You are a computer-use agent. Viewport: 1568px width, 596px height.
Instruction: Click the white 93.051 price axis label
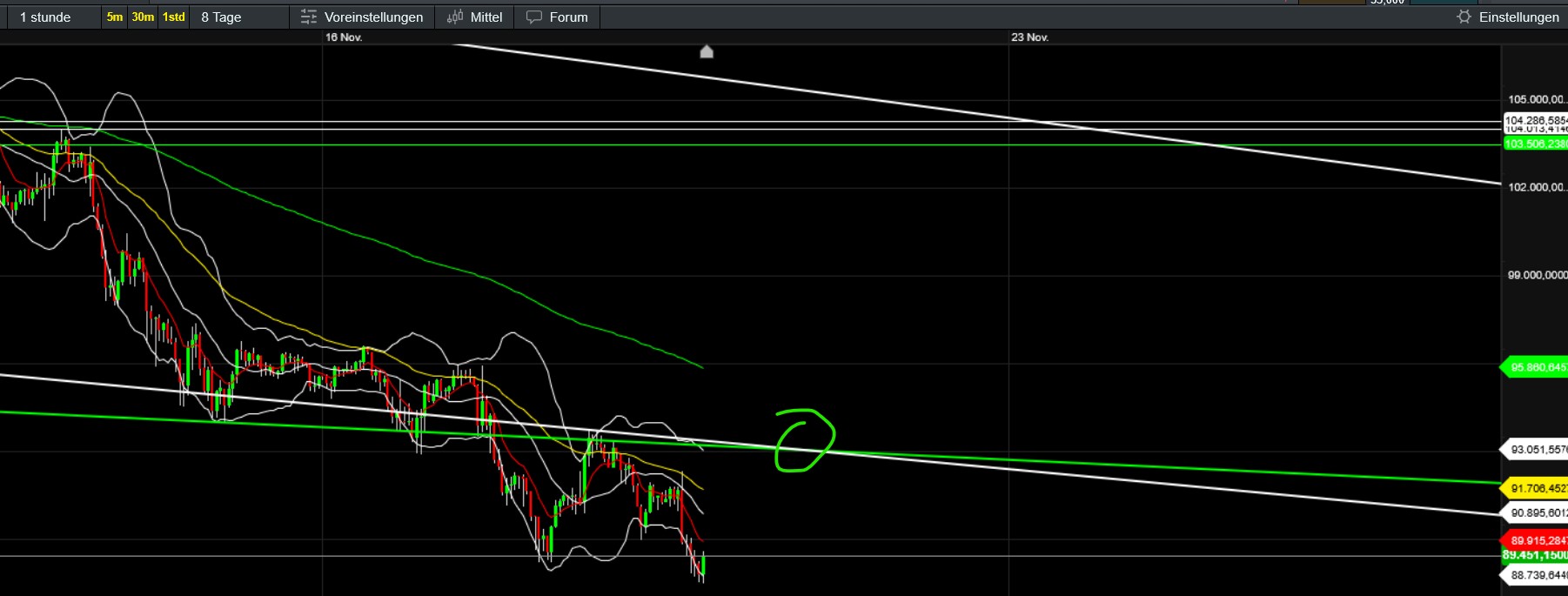pos(1537,450)
